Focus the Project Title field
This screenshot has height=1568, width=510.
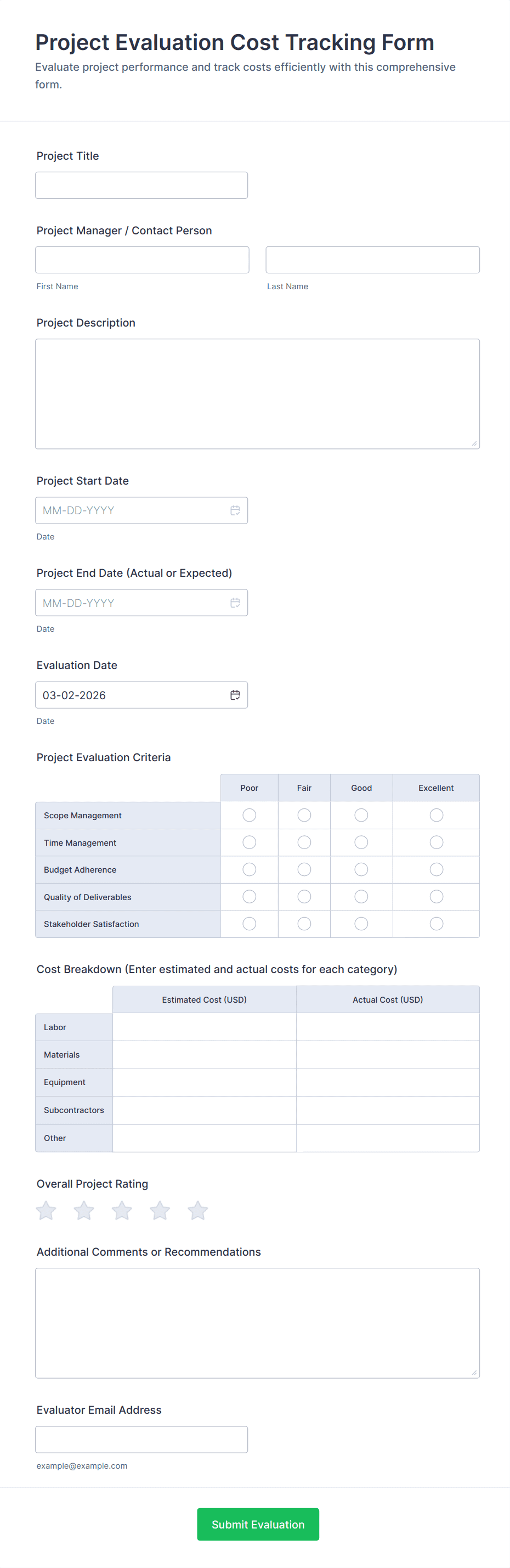click(141, 185)
